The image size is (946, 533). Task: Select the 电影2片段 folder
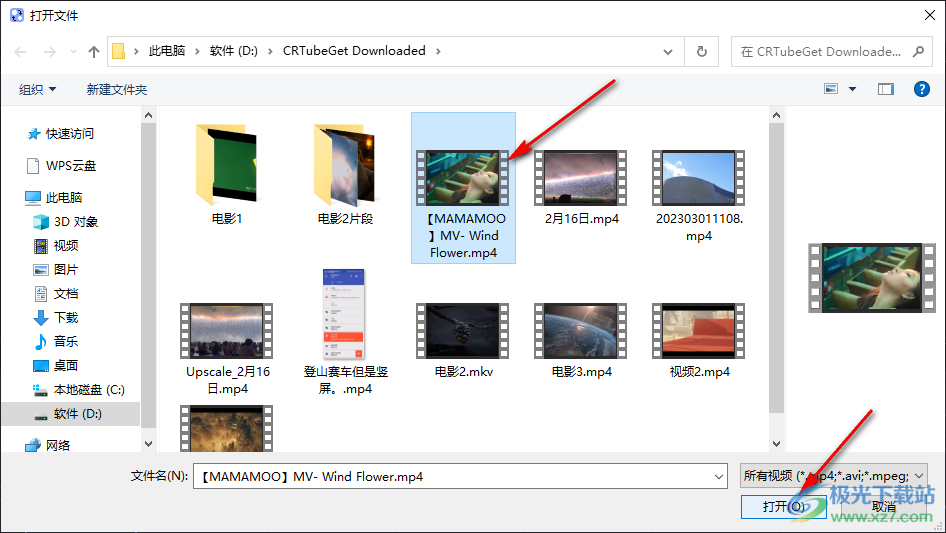tap(345, 175)
